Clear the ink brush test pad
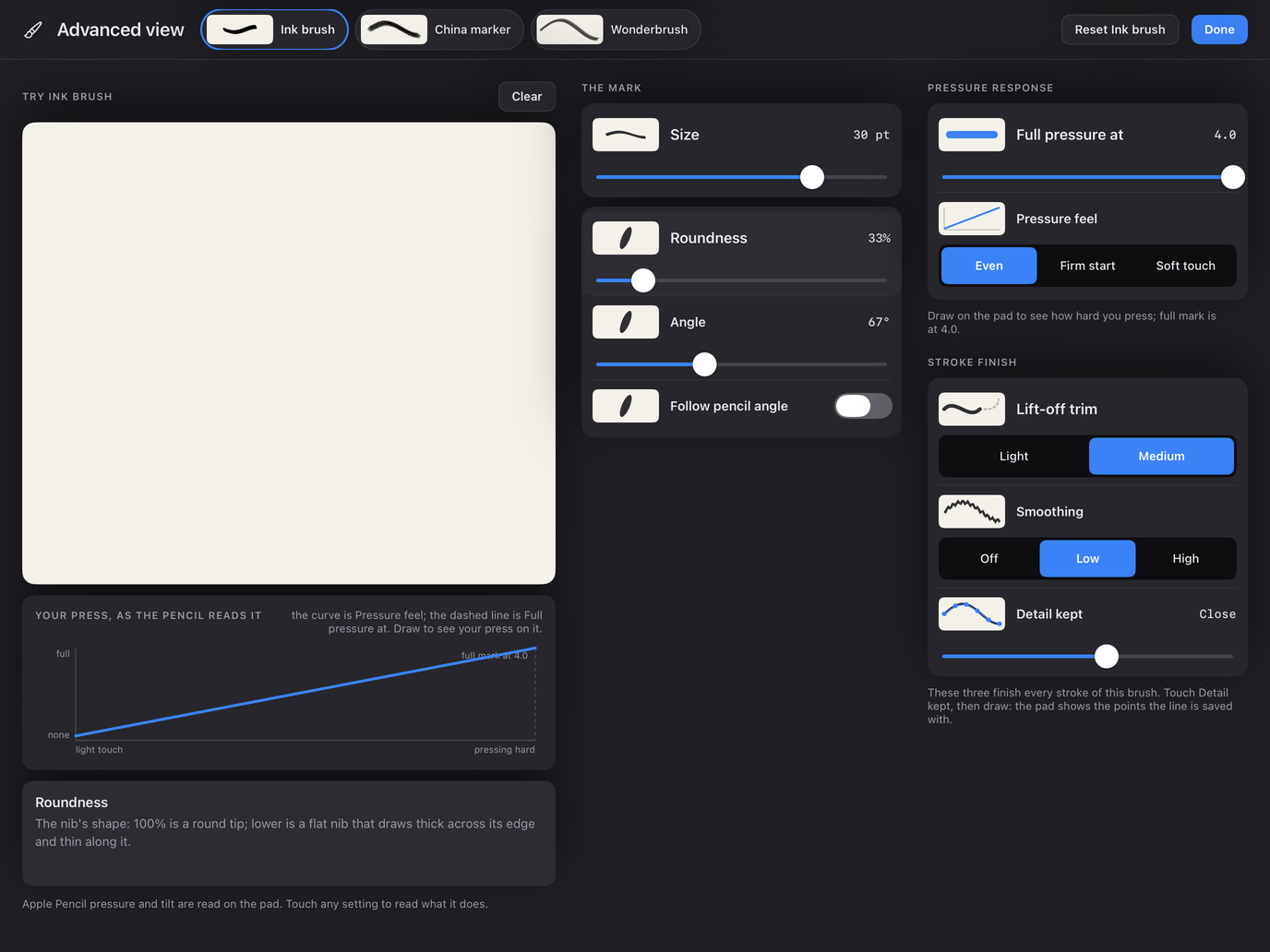The width and height of the screenshot is (1270, 952). 527,96
